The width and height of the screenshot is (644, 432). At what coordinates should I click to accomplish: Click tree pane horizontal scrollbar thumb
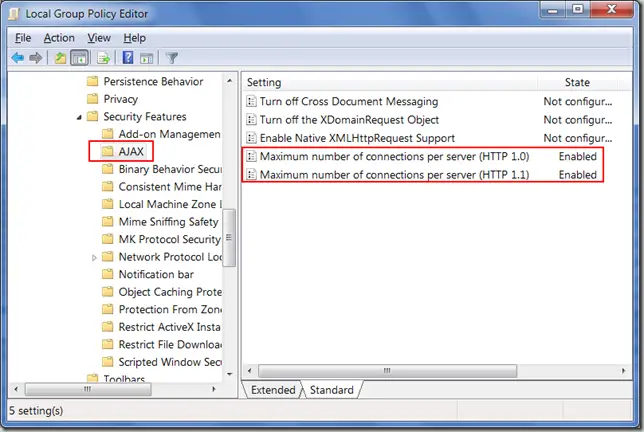(88, 389)
